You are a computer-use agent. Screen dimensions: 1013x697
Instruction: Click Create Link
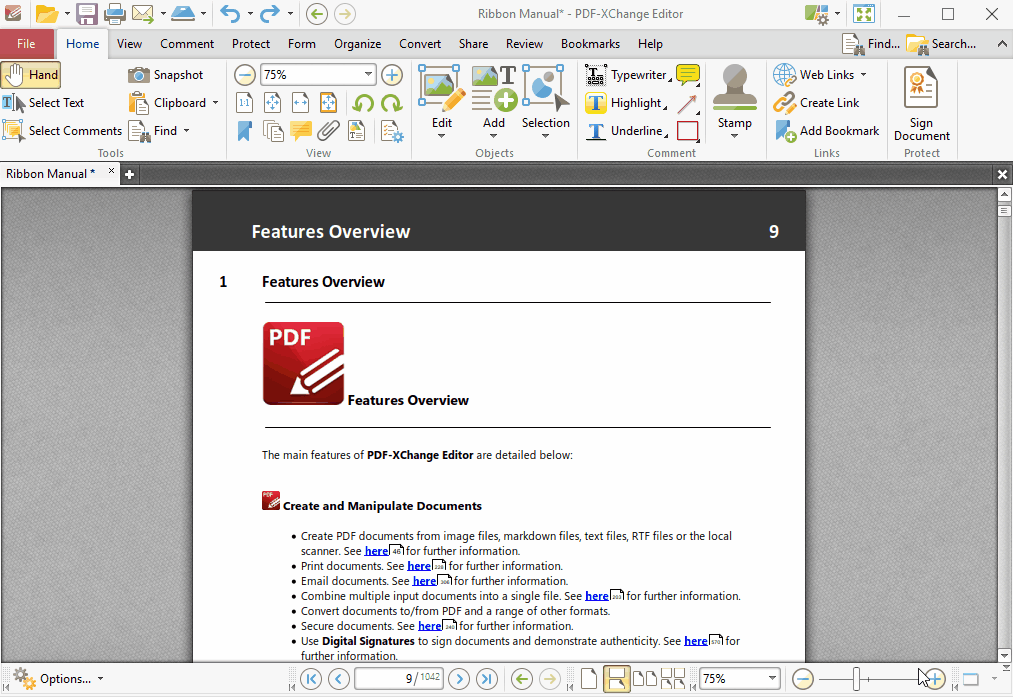tap(817, 103)
